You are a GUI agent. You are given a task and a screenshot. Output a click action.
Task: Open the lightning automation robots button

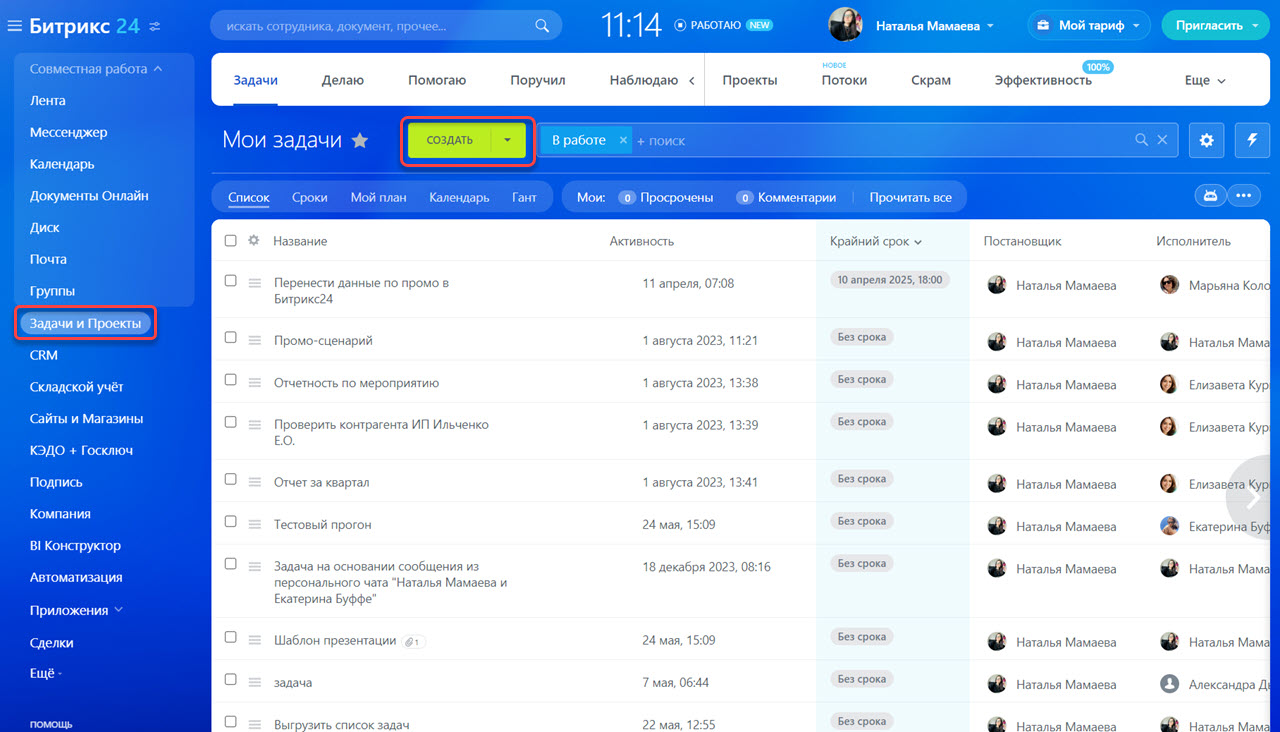click(1252, 141)
